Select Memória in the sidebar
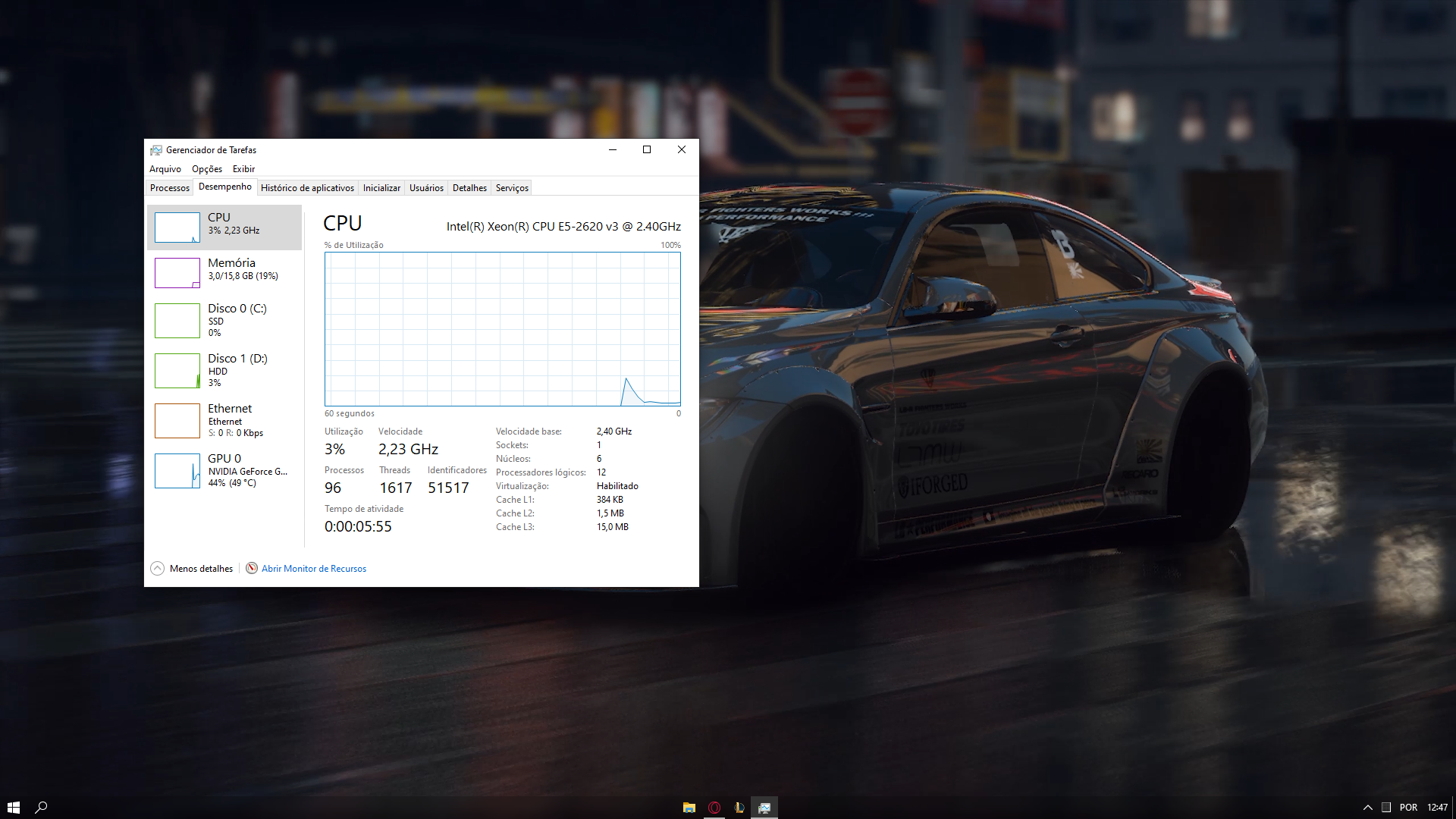The height and width of the screenshot is (819, 1456). 224,273
